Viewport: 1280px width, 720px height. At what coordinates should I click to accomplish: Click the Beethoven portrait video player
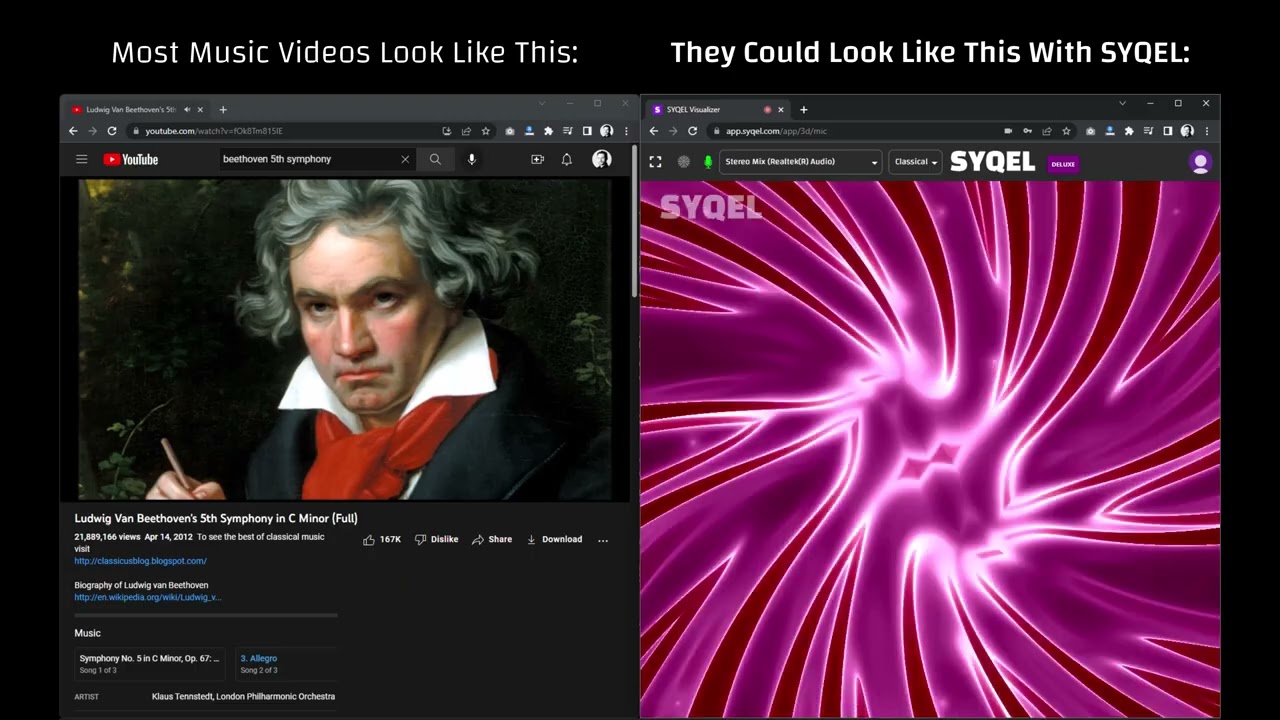[x=345, y=339]
